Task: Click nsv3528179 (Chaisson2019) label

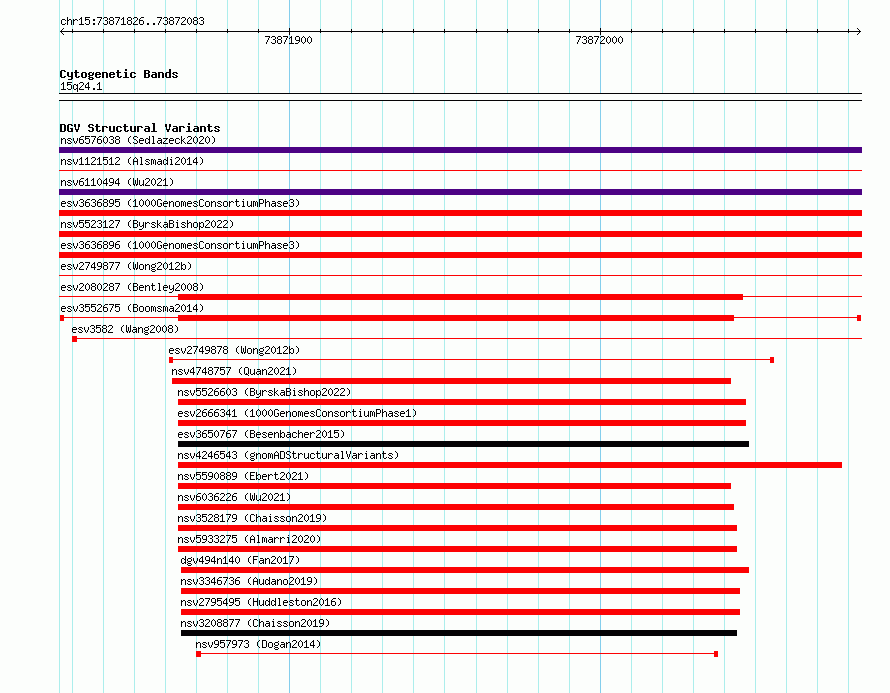Action: [x=252, y=518]
